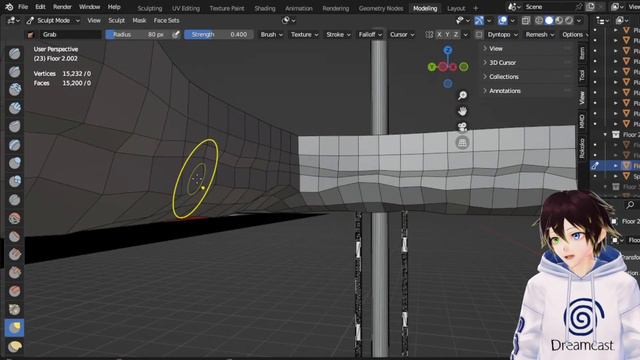This screenshot has height=360, width=640.
Task: Select the Scrape sculpt brush
Action: 14,273
